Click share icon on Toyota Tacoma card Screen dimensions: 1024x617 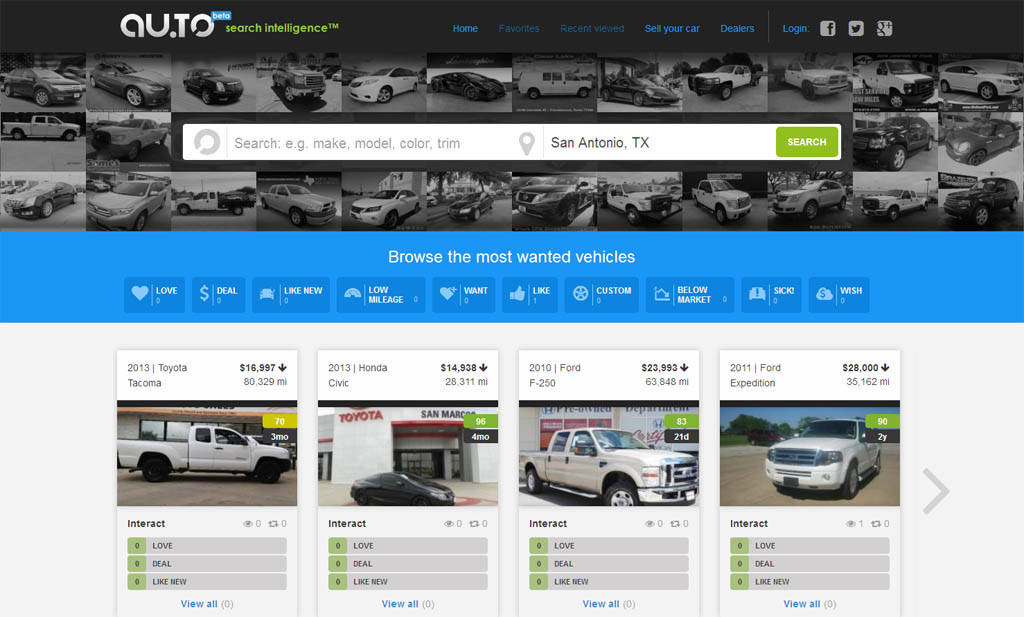coord(274,524)
